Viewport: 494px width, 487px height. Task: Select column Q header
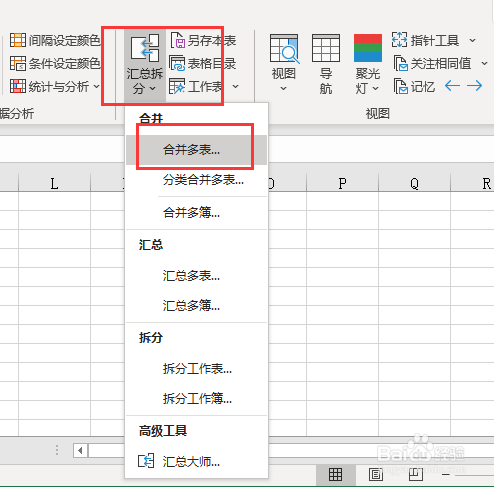tap(414, 183)
